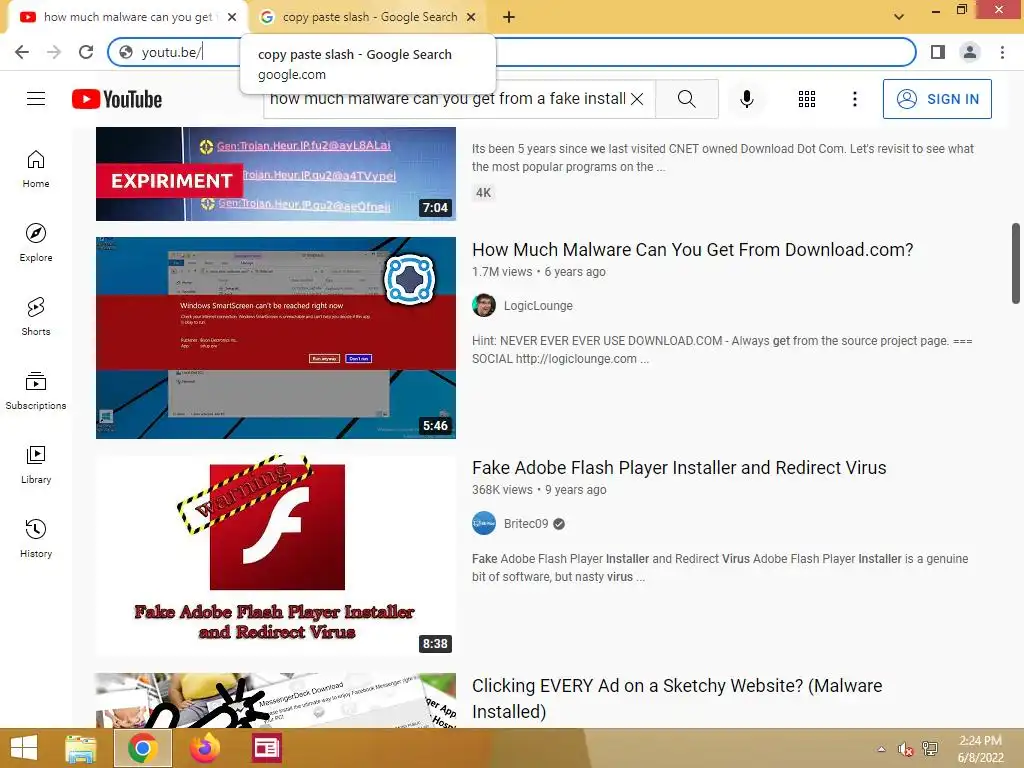Click LogicLounge channel avatar

coord(484,305)
